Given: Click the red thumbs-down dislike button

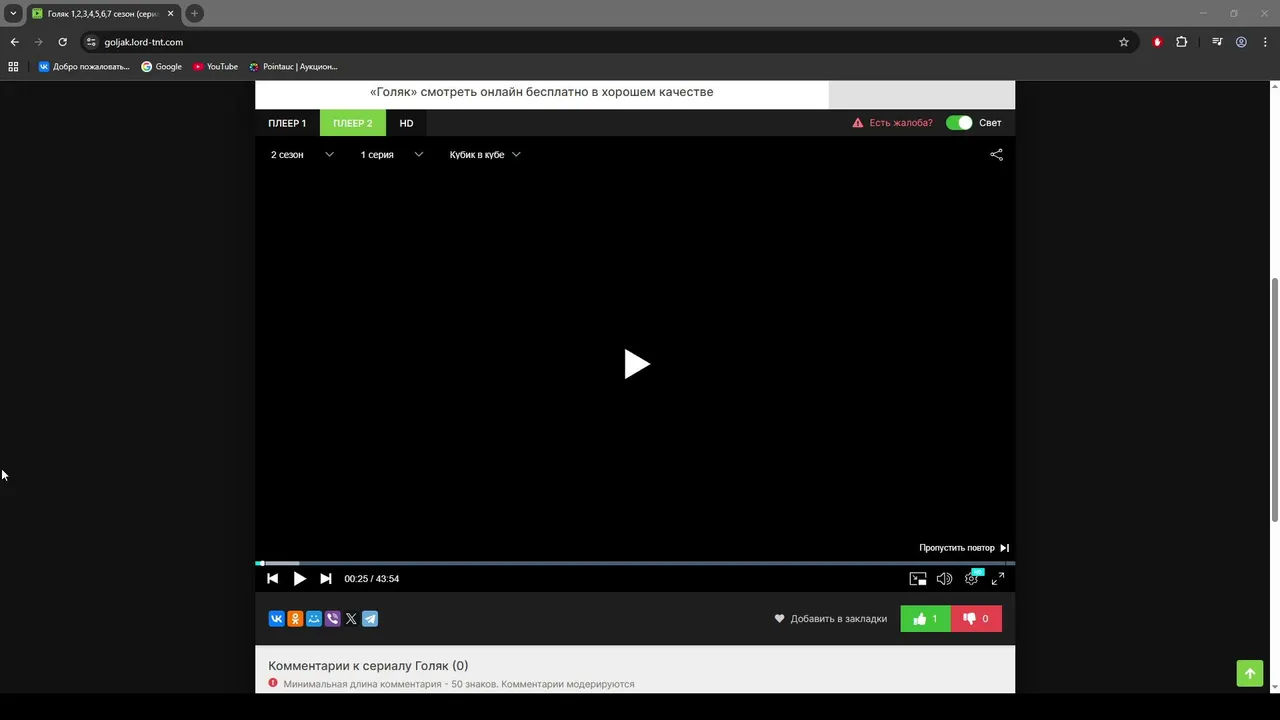Looking at the screenshot, I should [x=976, y=619].
